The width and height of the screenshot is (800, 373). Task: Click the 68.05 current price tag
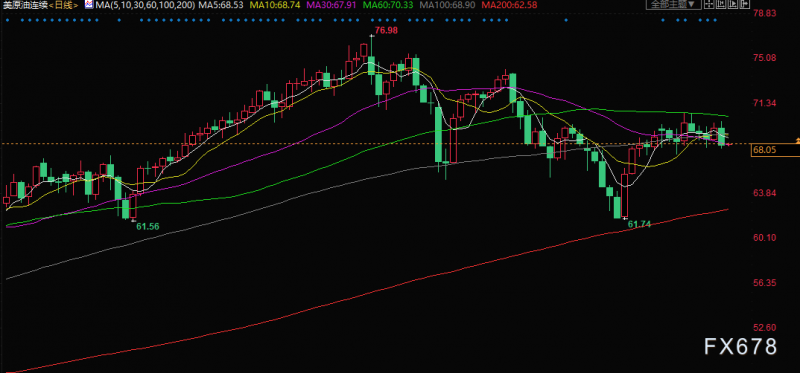point(764,150)
